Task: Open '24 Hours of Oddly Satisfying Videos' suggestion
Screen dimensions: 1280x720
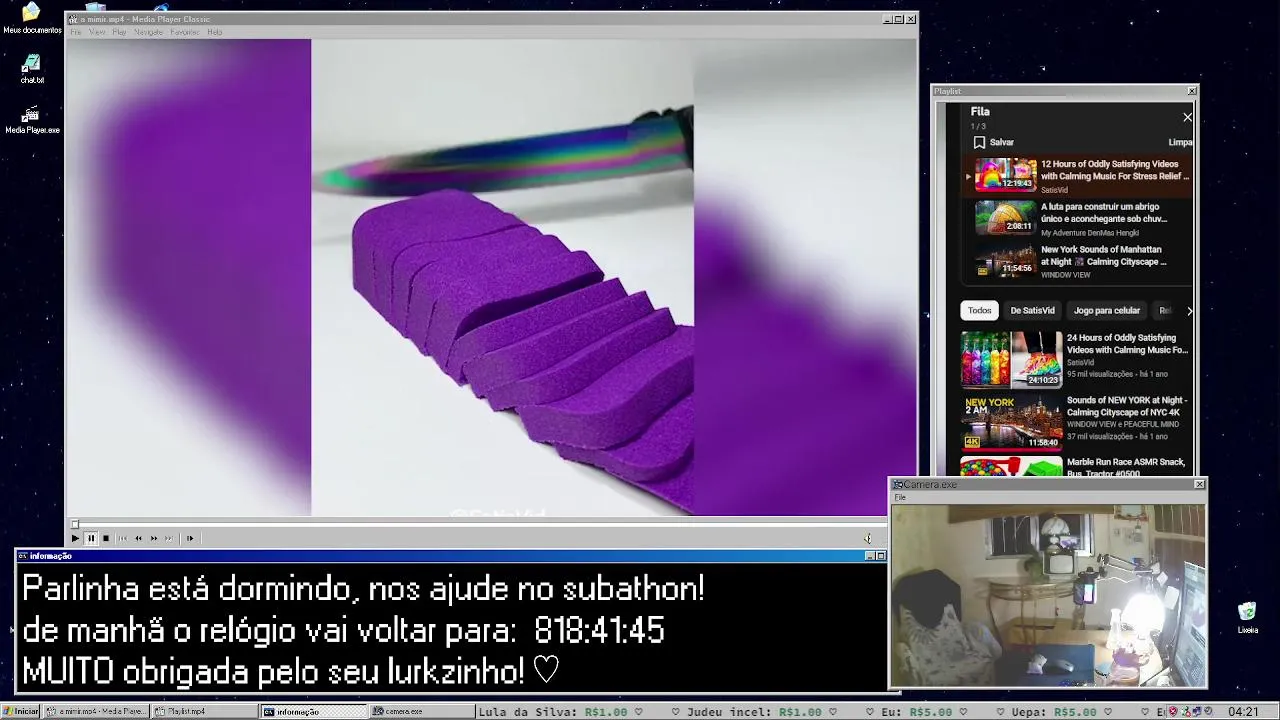Action: pos(1076,358)
